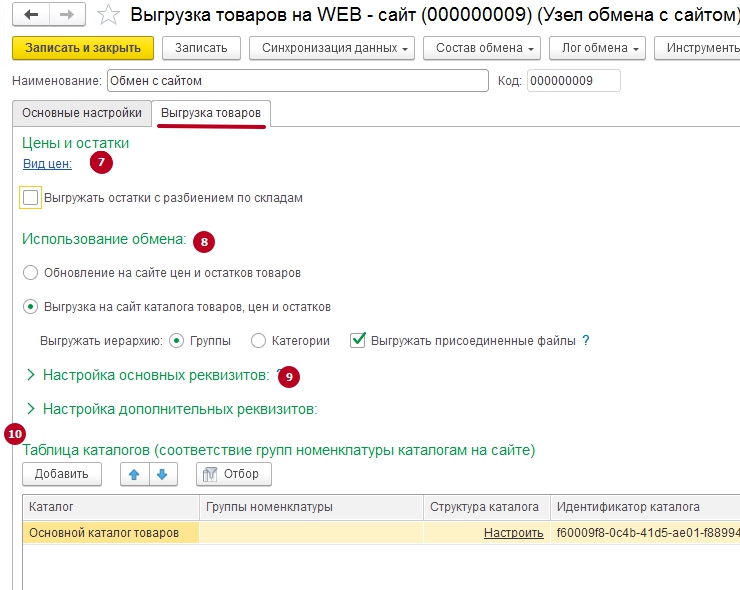Select the Выгрузка товаров tab
This screenshot has height=590, width=740.
[x=211, y=113]
